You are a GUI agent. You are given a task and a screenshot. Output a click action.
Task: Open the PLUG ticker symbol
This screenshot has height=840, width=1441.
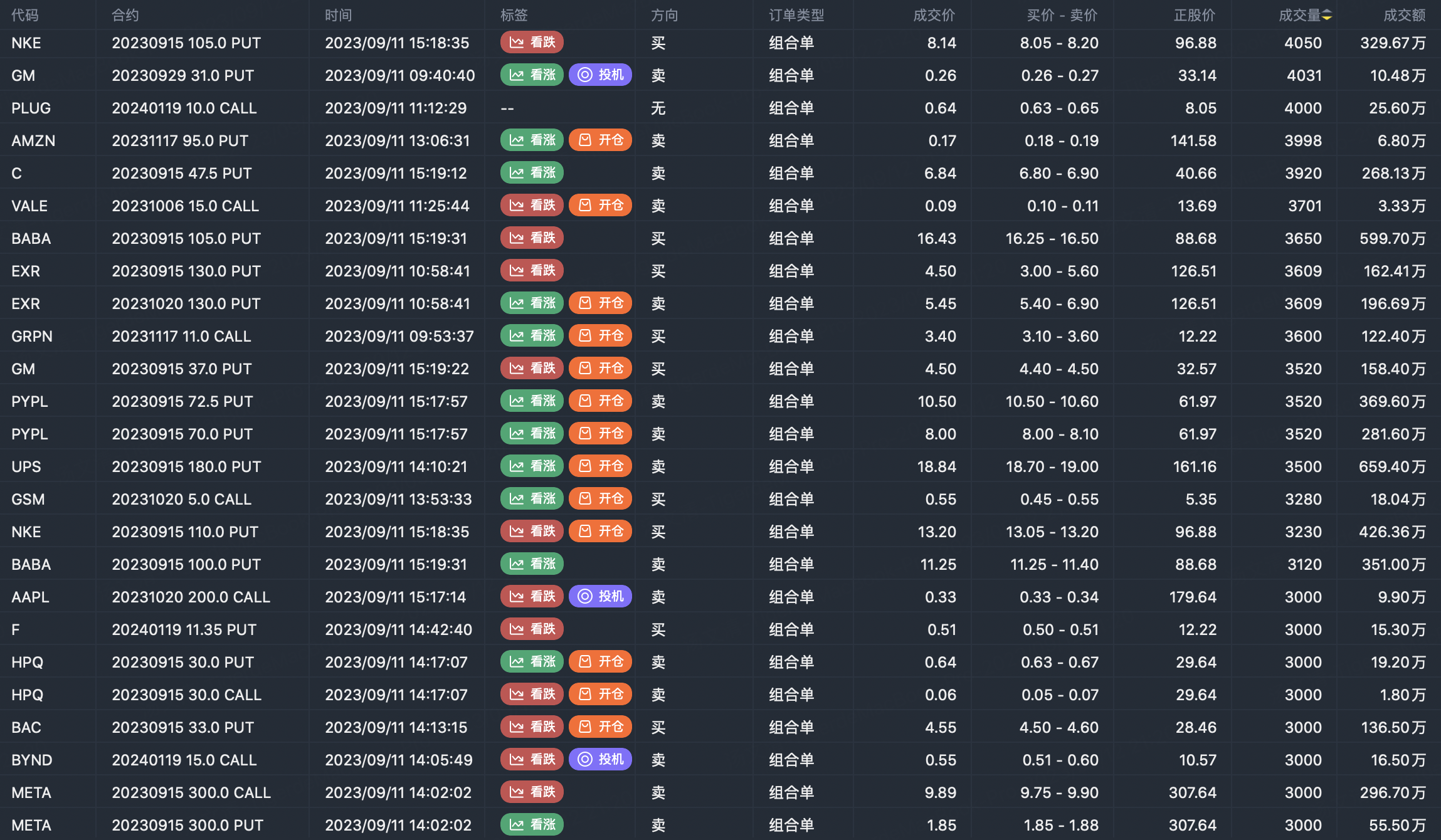pyautogui.click(x=31, y=108)
